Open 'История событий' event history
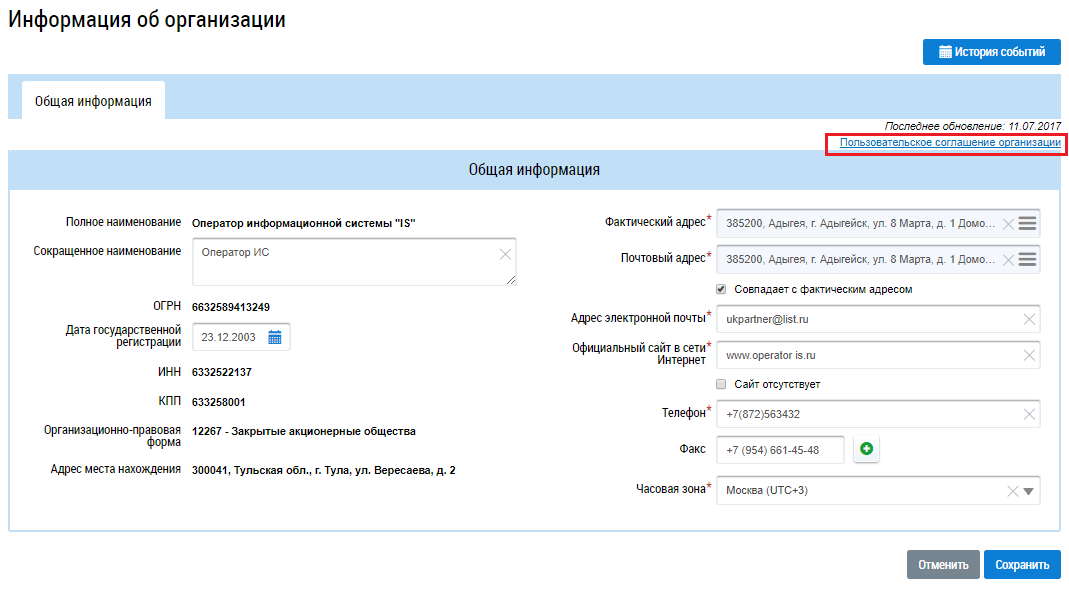Screen dimensions: 1069x590 [991, 52]
